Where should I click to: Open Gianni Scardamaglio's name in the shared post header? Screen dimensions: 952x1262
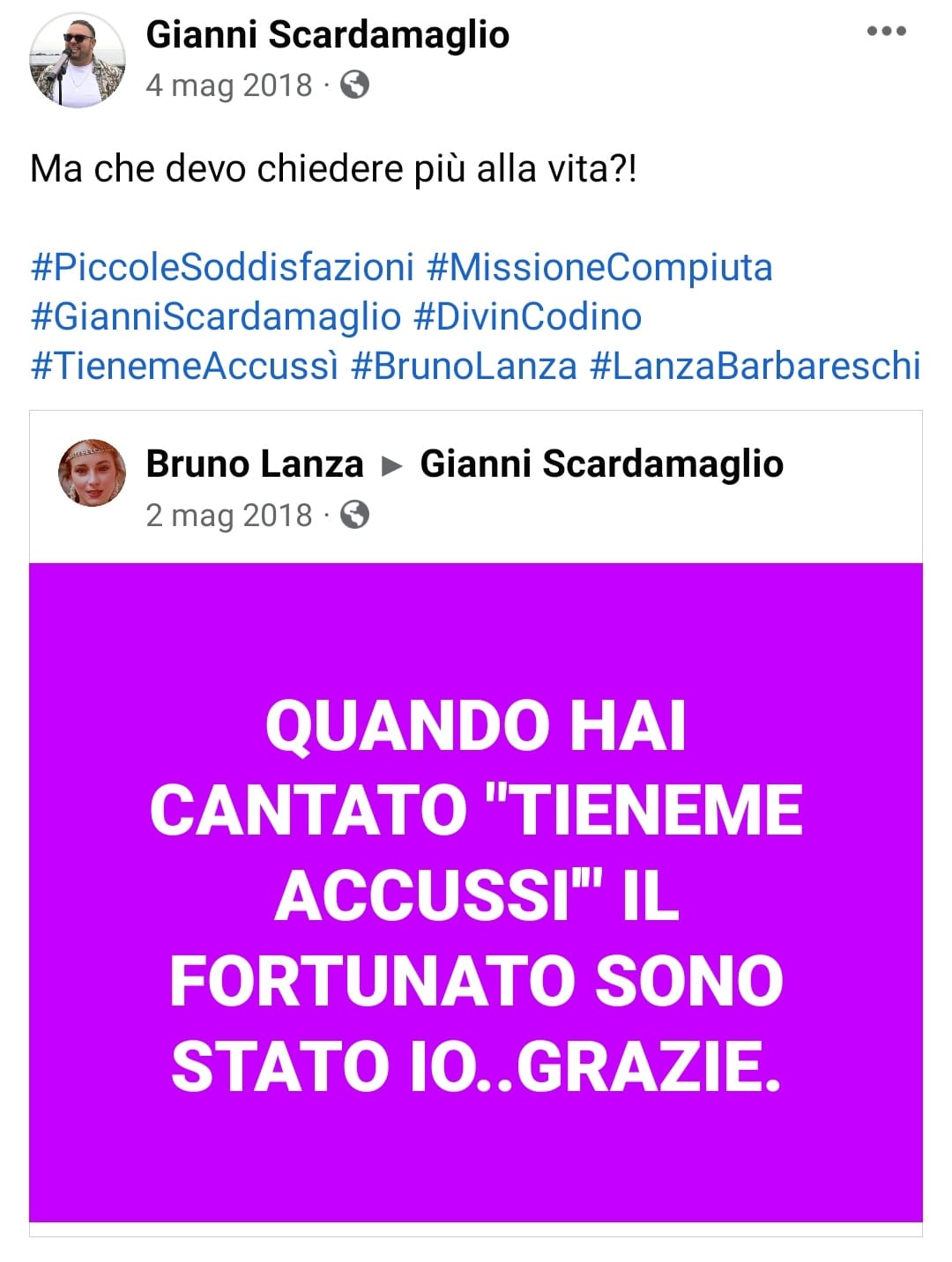(601, 464)
